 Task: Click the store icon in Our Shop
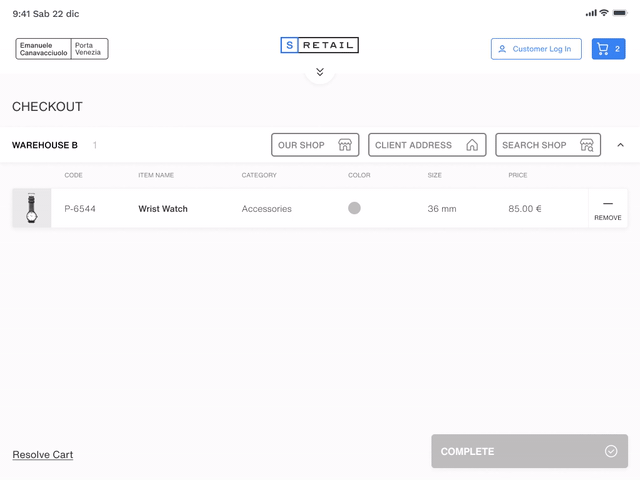tap(345, 145)
